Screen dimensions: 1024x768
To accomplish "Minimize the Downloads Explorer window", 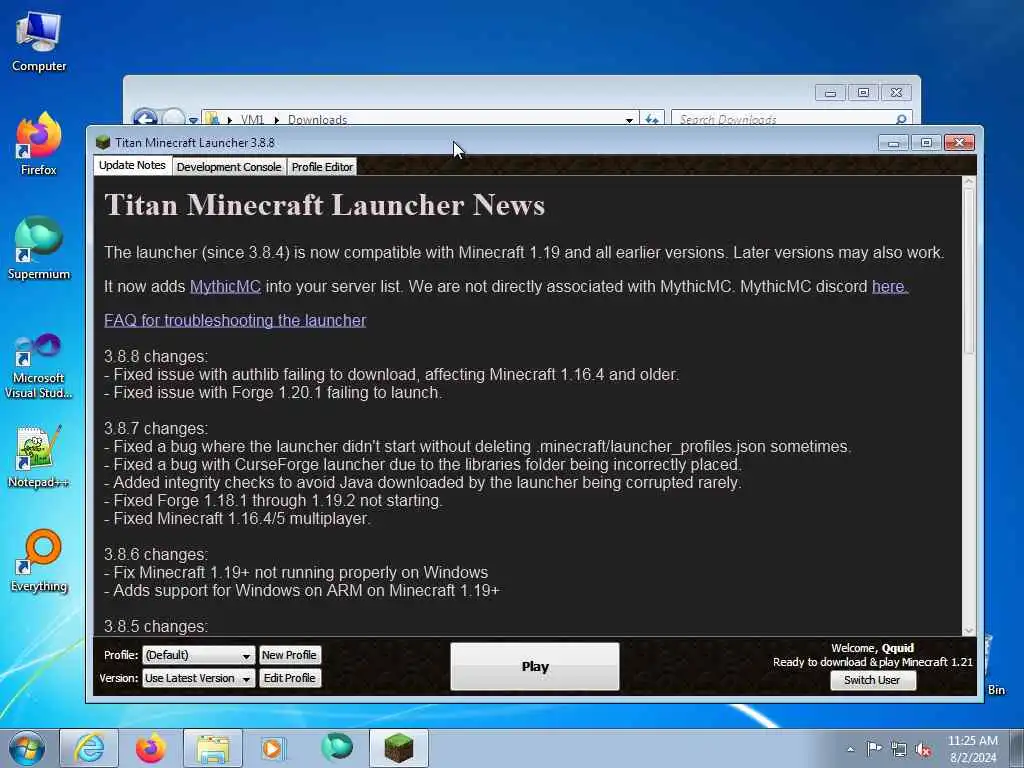I will [831, 93].
